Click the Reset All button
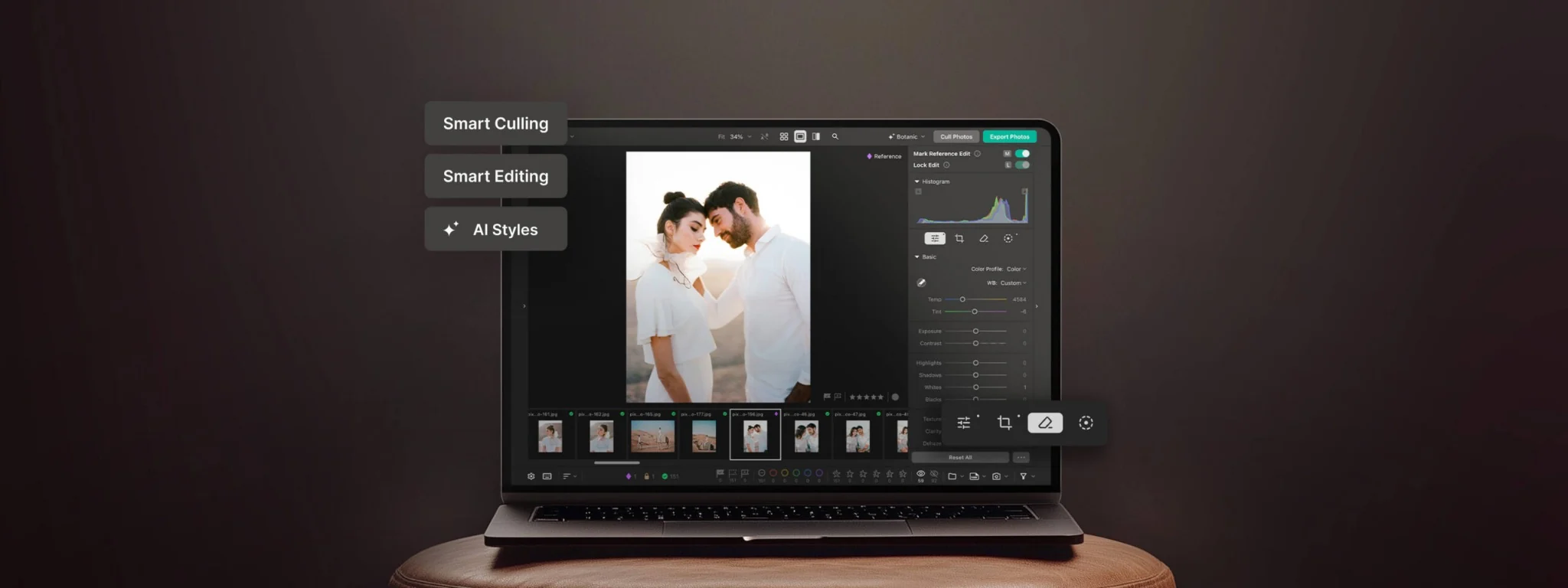Image resolution: width=1568 pixels, height=588 pixels. pyautogui.click(x=960, y=458)
